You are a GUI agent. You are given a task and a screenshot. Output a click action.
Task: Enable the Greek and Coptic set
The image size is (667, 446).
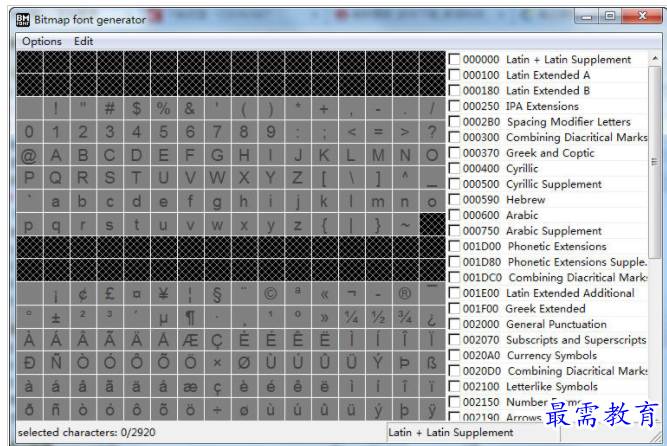tap(454, 153)
